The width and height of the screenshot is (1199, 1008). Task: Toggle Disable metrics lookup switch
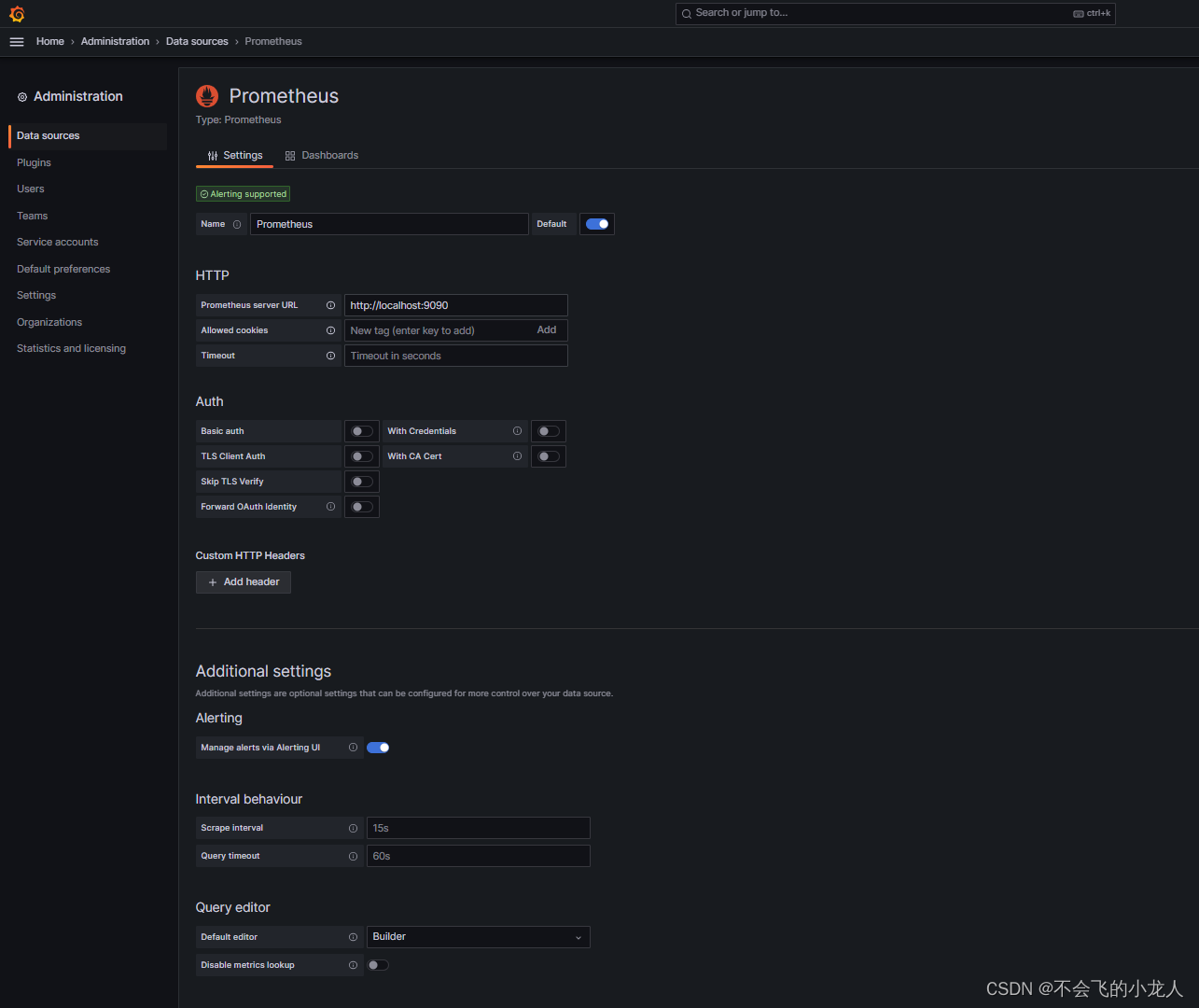378,965
